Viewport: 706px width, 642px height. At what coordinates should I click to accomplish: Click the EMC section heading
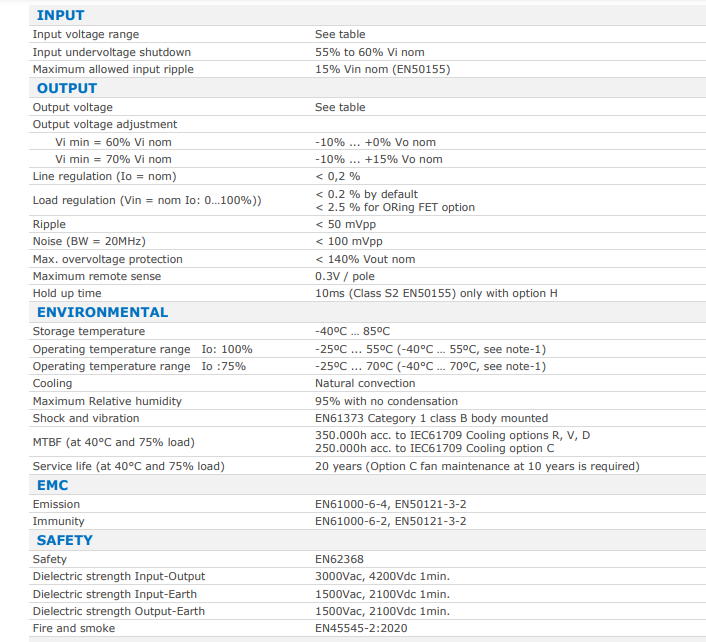tap(52, 485)
